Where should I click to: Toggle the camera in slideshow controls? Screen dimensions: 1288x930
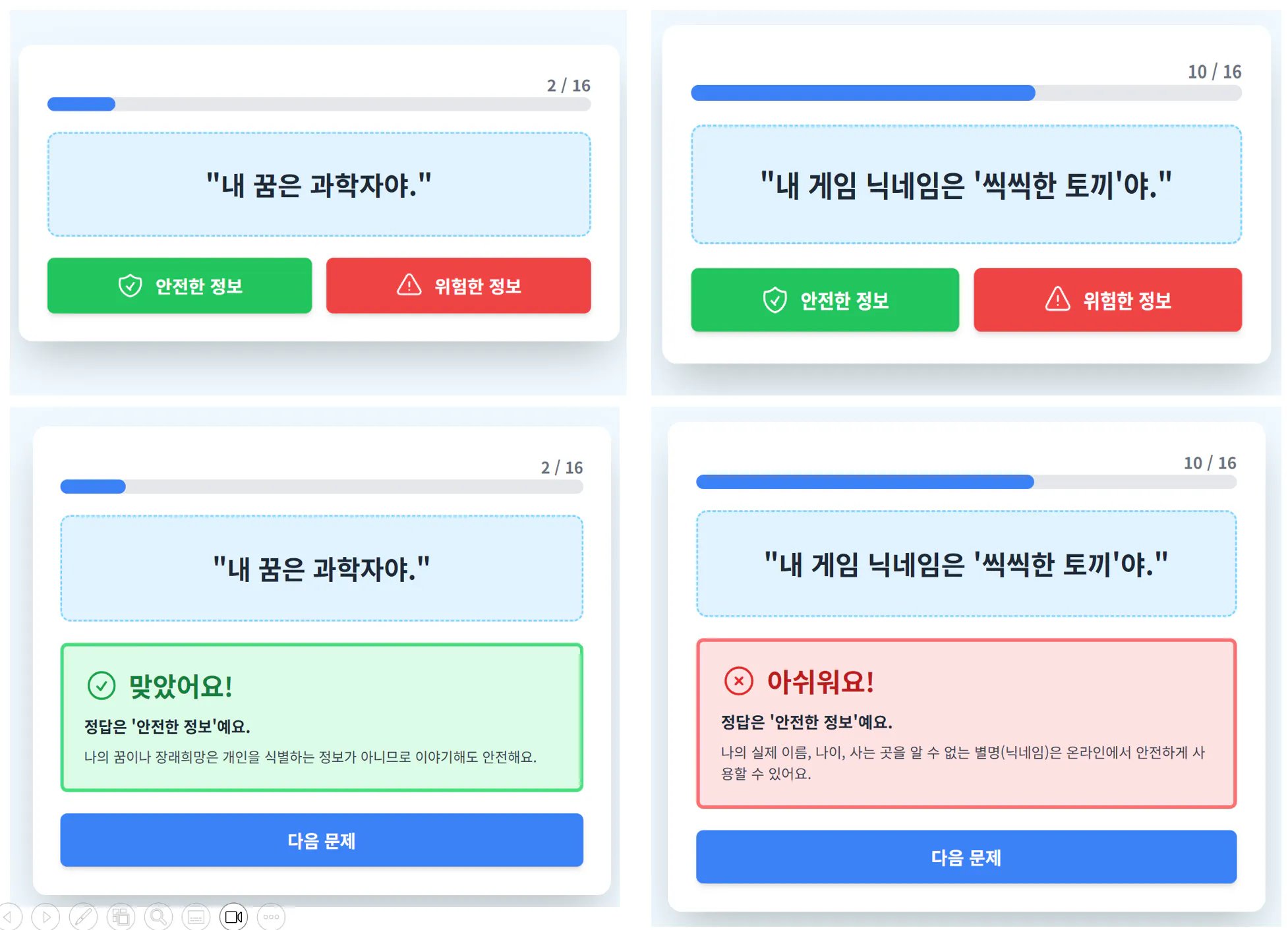233,917
